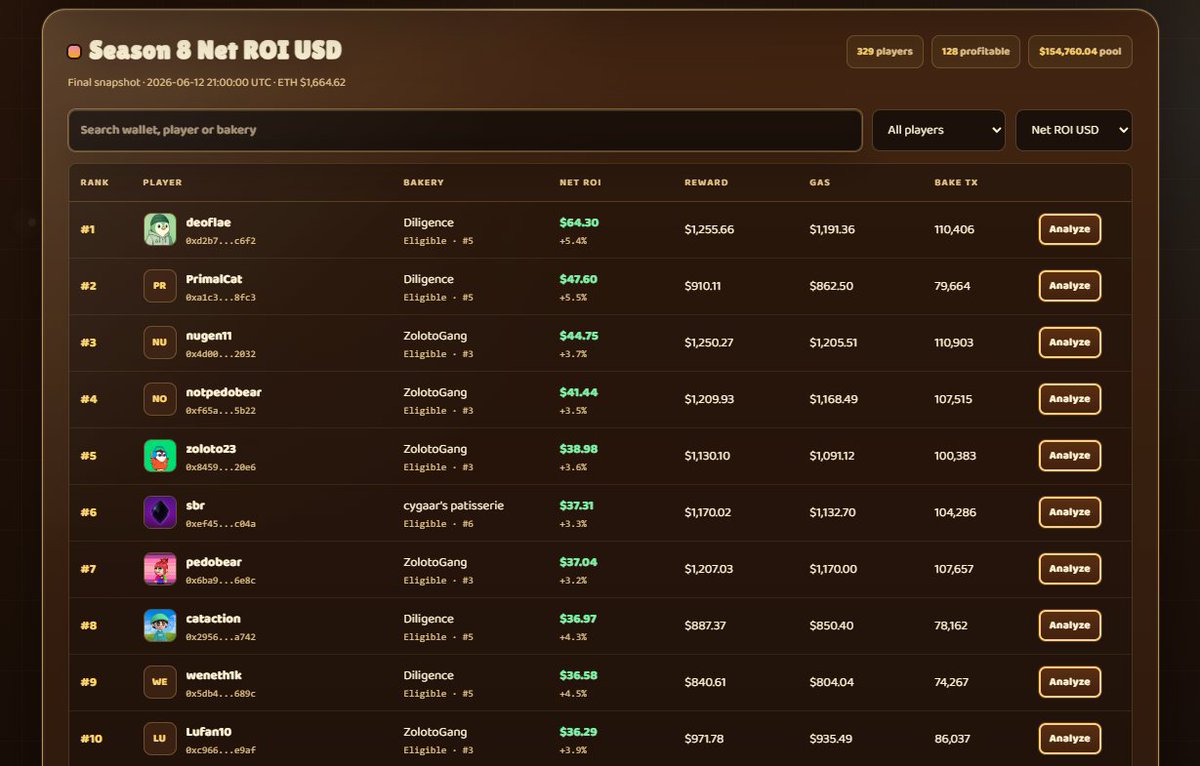The height and width of the screenshot is (766, 1200).
Task: Select player name Lufan10
Action: pyautogui.click(x=209, y=732)
